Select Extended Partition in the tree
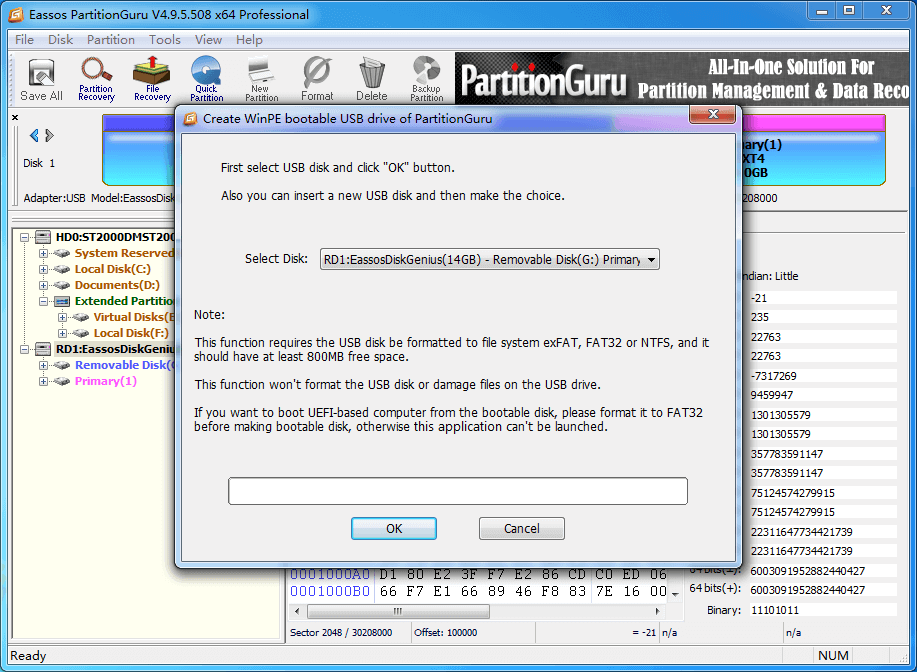 pos(125,301)
